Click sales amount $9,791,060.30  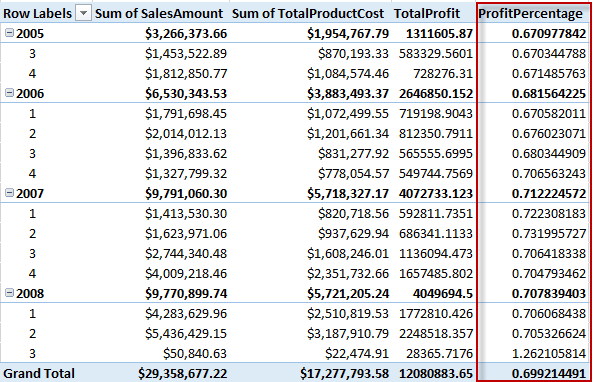tap(186, 194)
